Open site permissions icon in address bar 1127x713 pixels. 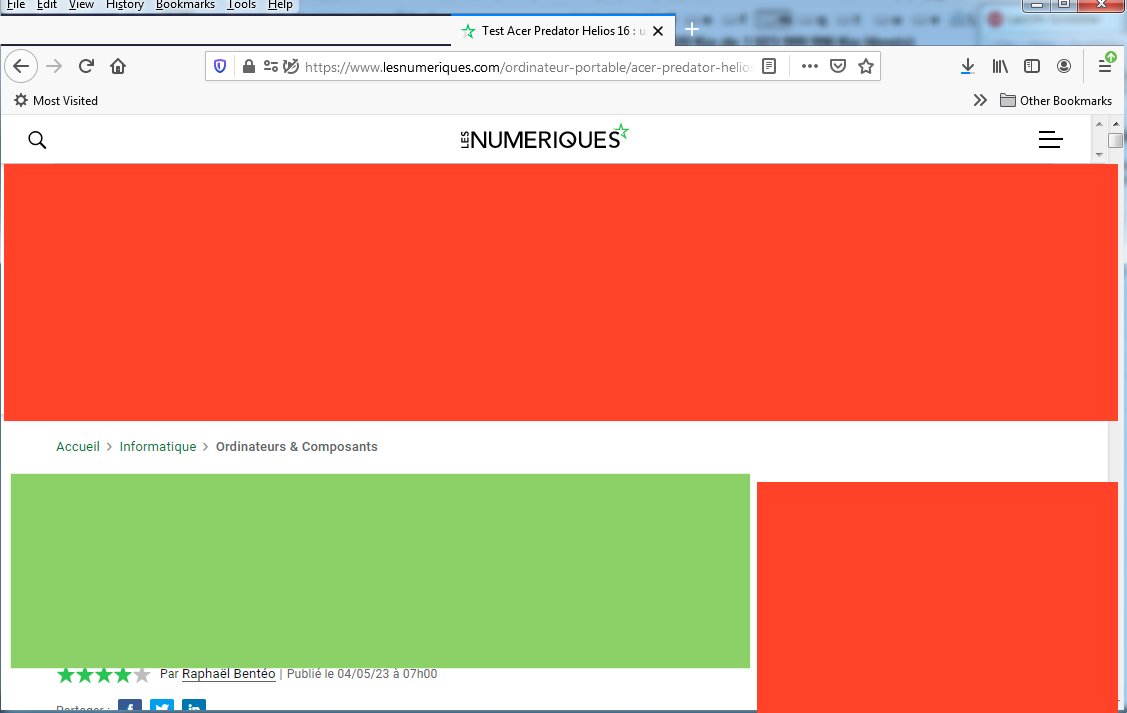270,67
